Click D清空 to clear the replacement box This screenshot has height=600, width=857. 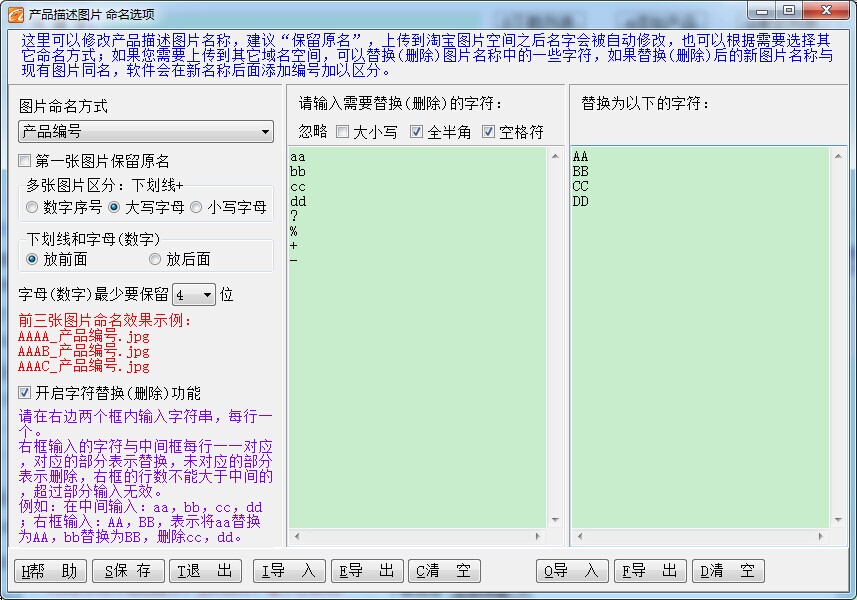point(727,571)
